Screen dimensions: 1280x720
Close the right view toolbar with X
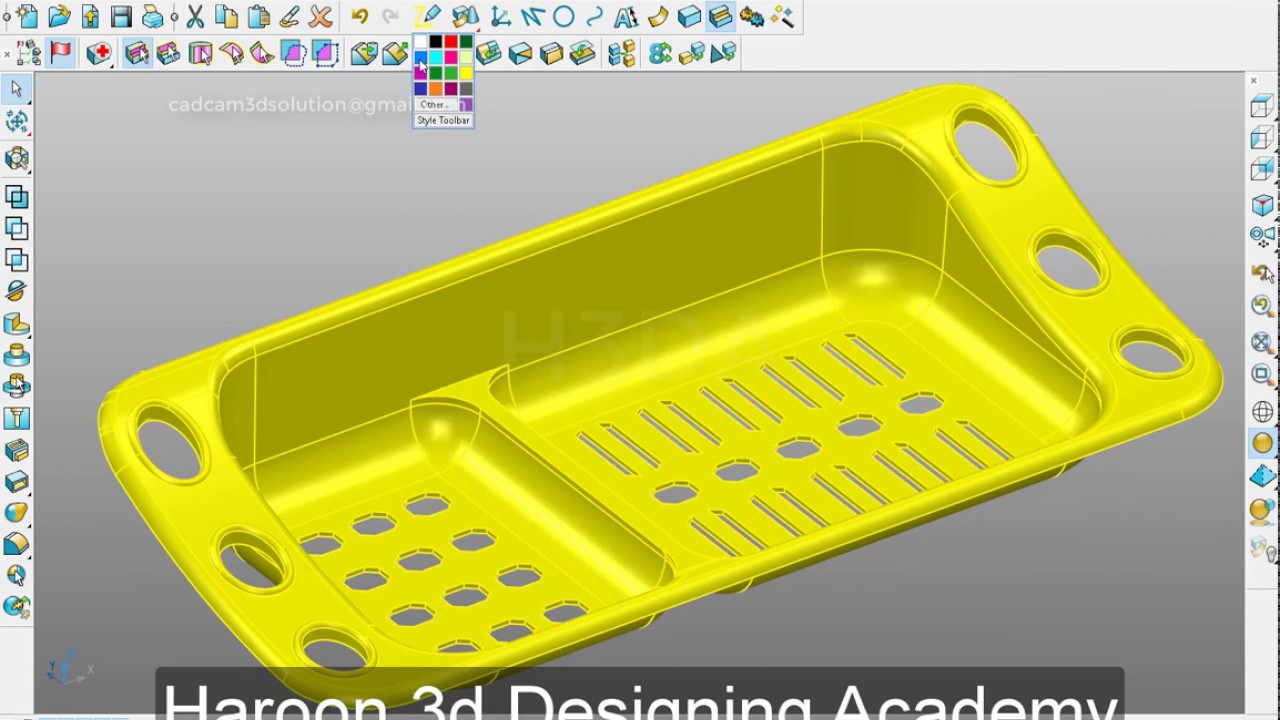tap(1253, 80)
